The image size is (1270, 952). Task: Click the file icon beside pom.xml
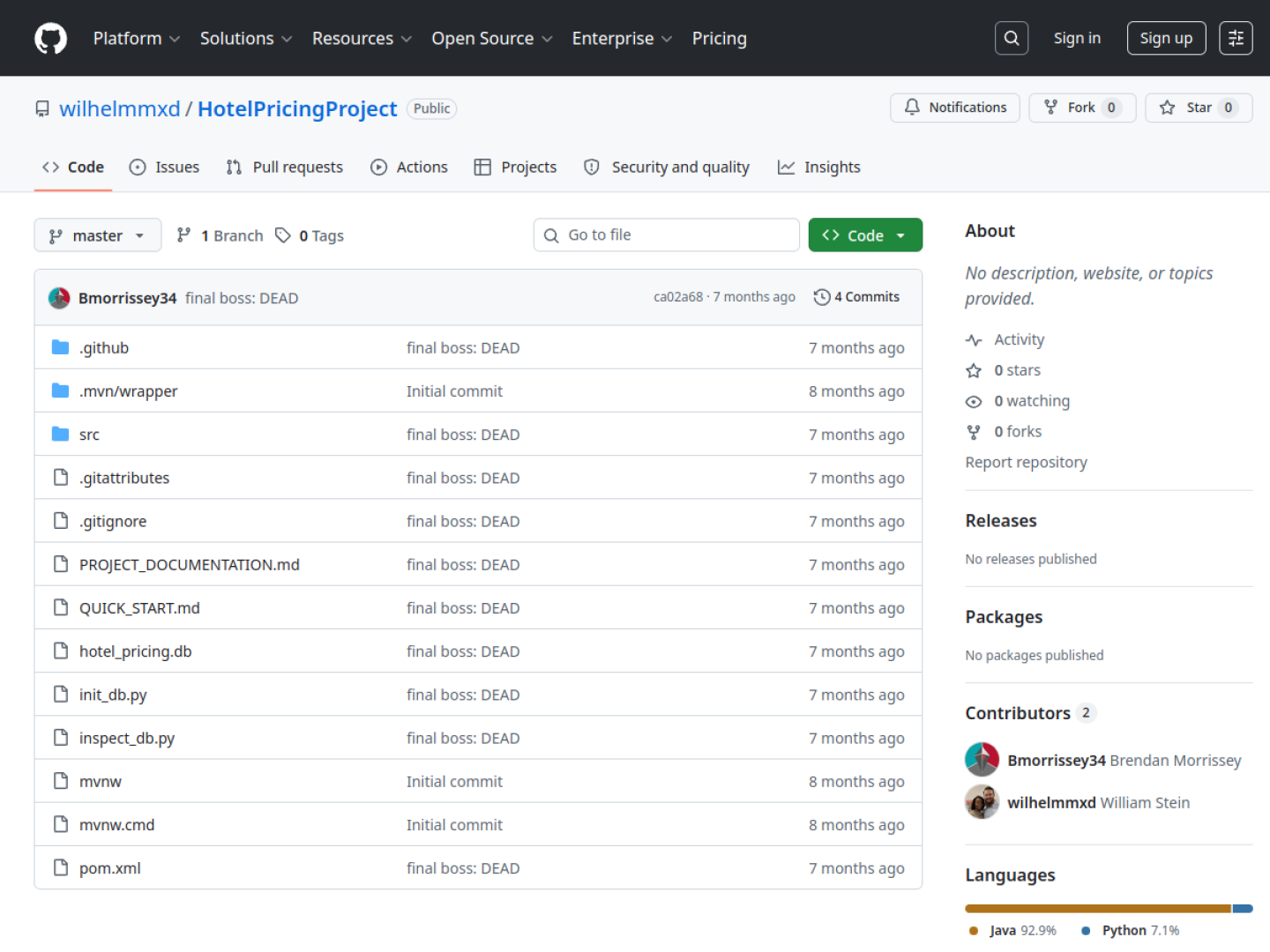pos(60,867)
